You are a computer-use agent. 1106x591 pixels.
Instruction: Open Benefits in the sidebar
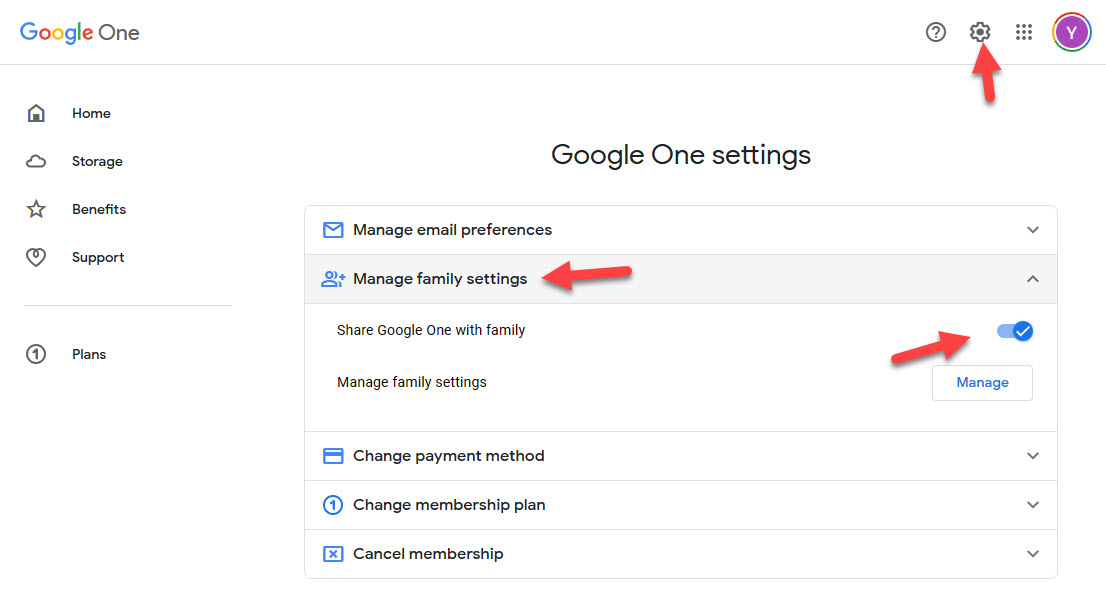(x=99, y=209)
